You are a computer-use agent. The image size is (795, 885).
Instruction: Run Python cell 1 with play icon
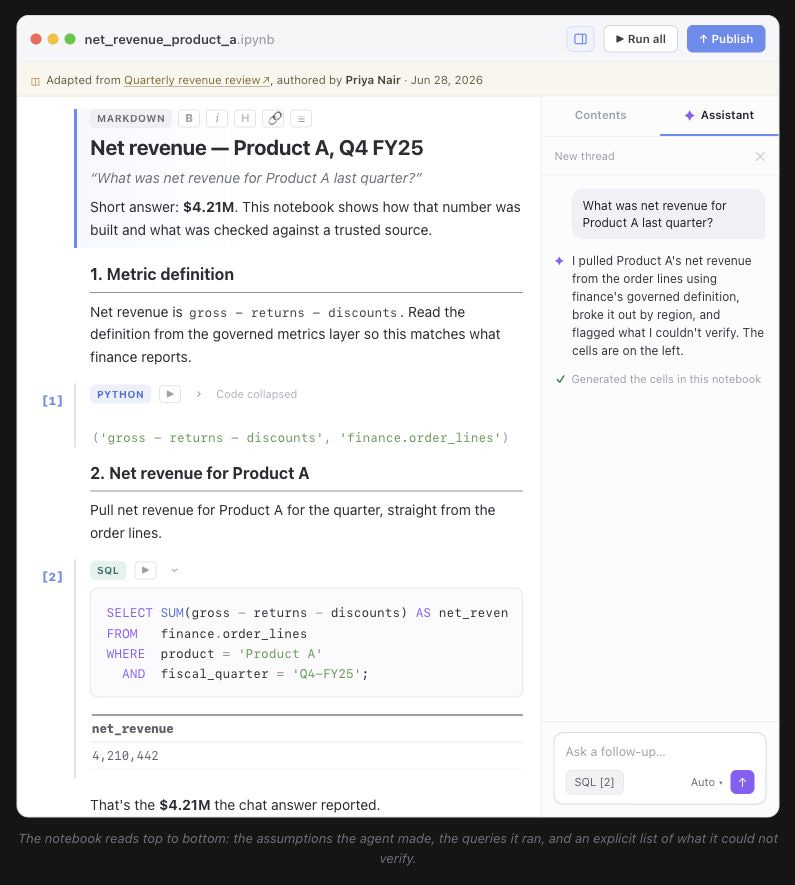point(170,394)
